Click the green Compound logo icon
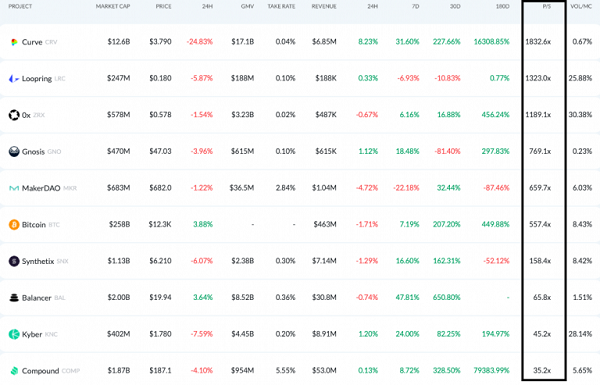This screenshot has width=600, height=385. pos(14,371)
